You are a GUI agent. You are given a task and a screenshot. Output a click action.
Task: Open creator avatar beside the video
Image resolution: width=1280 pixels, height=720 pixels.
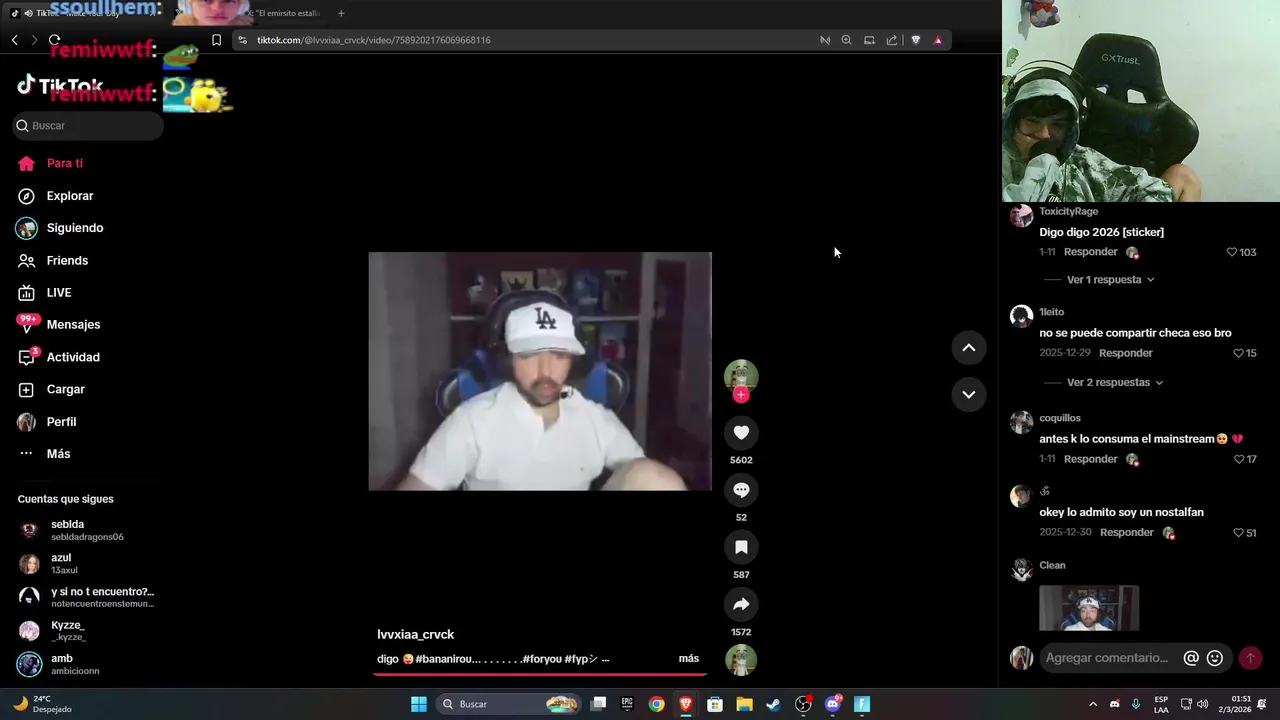click(x=741, y=376)
